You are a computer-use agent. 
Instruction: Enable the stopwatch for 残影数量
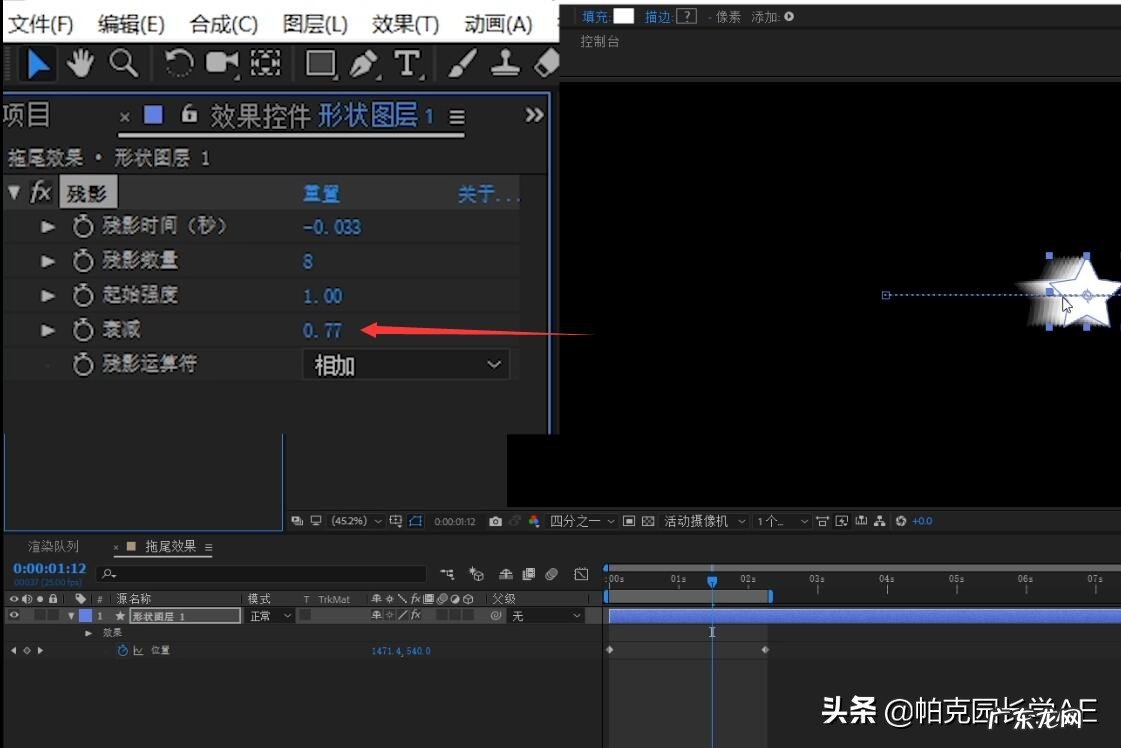(x=83, y=260)
